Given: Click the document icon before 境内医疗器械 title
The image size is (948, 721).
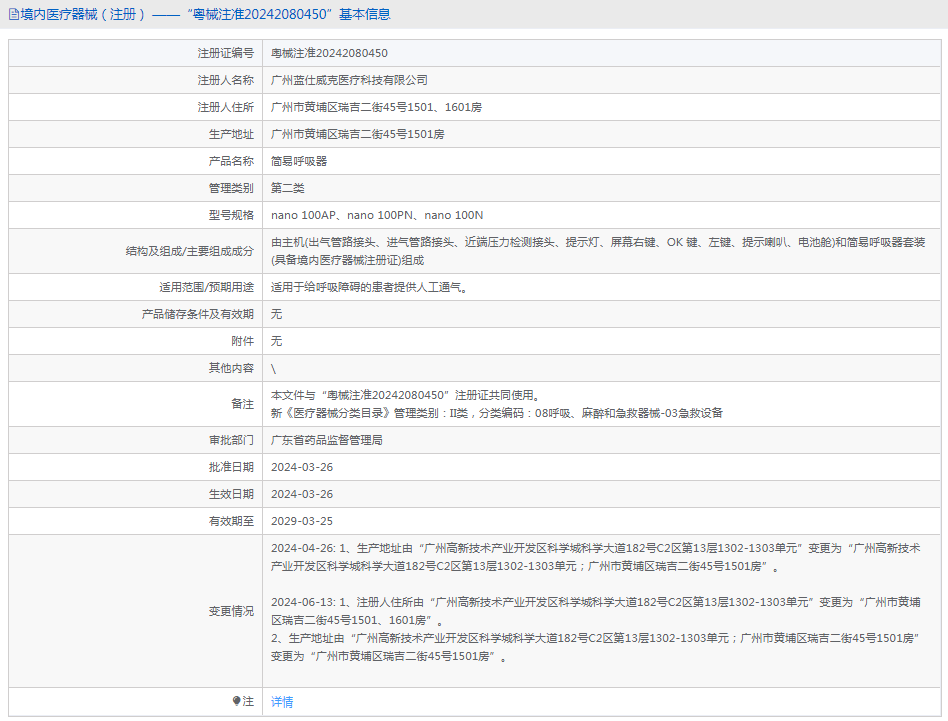Looking at the screenshot, I should tap(13, 15).
